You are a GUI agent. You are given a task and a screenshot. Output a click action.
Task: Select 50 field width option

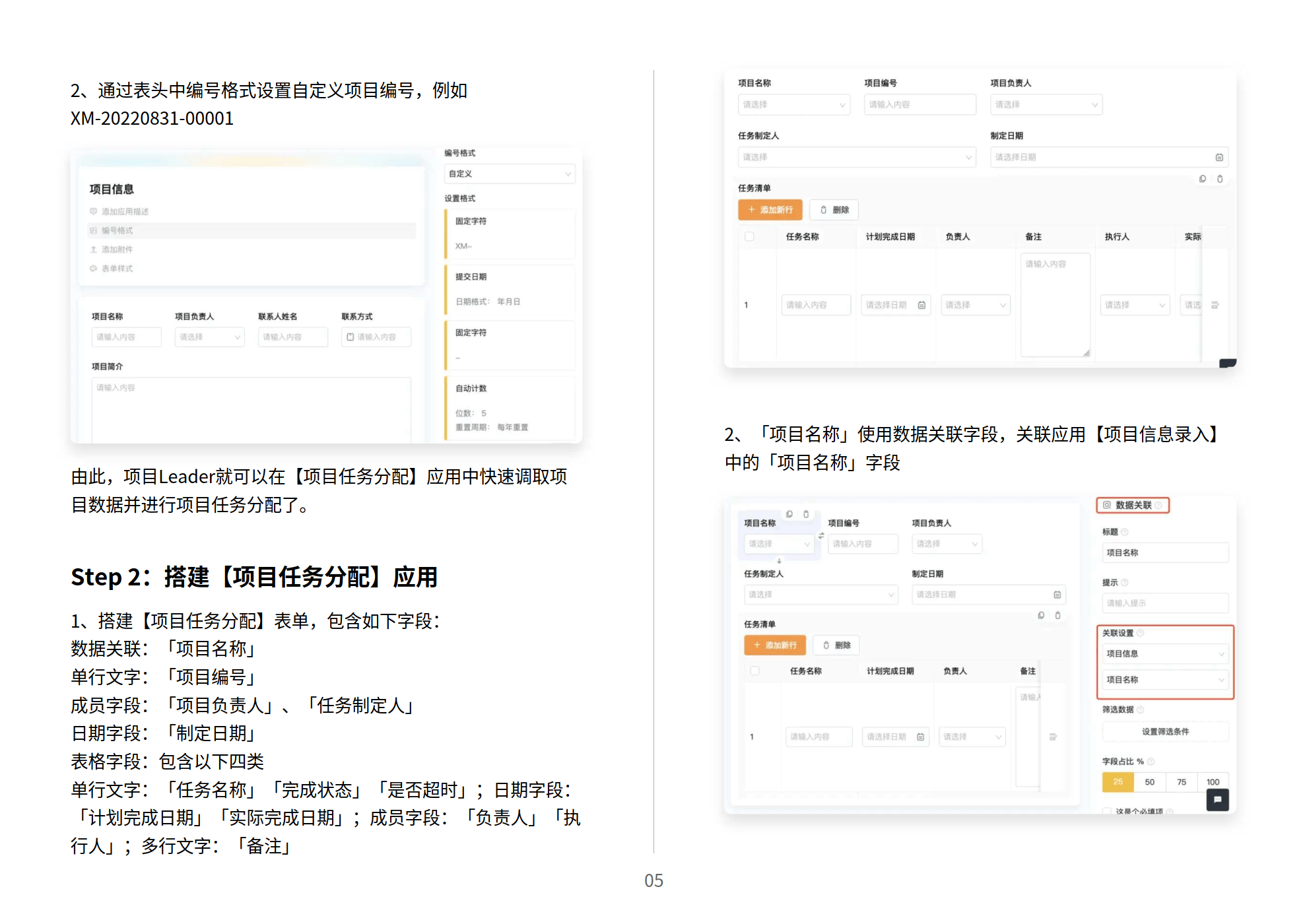[x=1149, y=782]
